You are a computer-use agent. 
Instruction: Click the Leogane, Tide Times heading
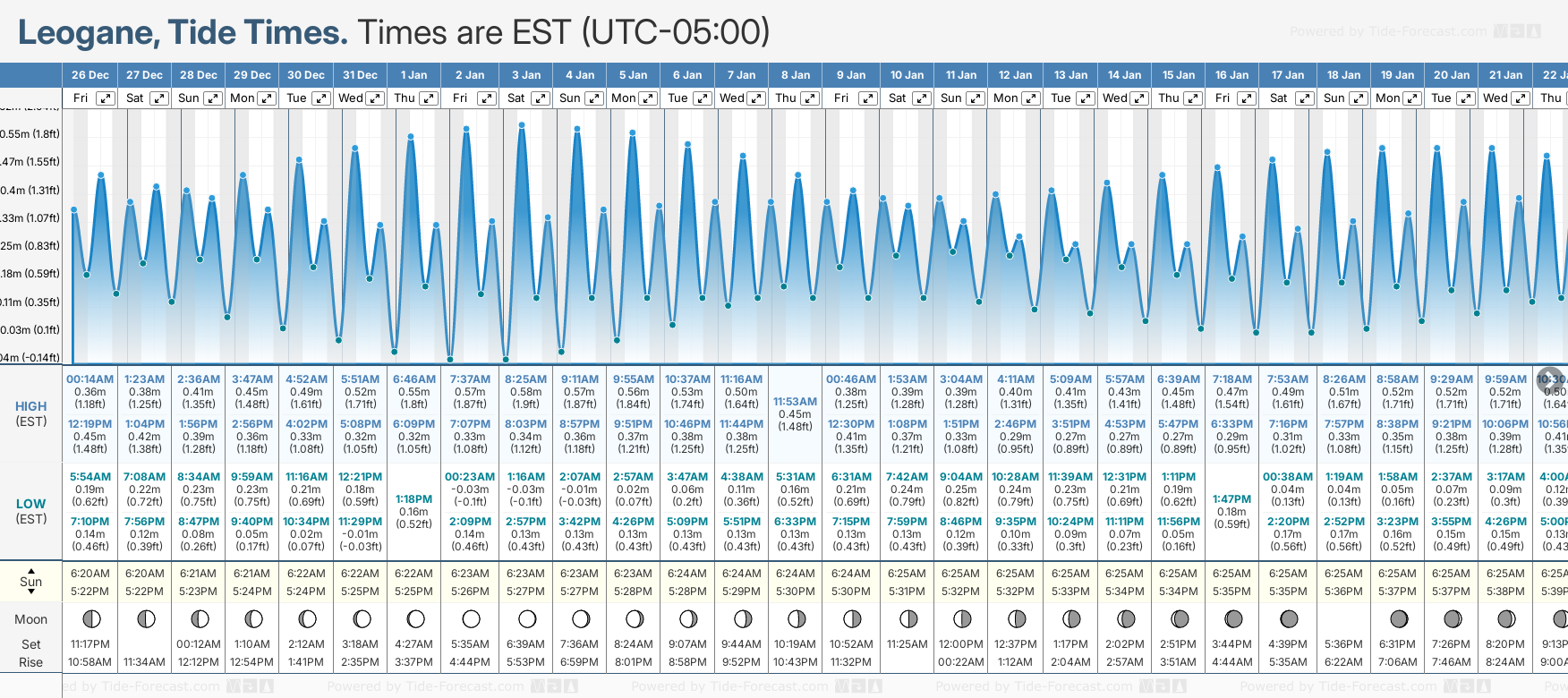183,33
